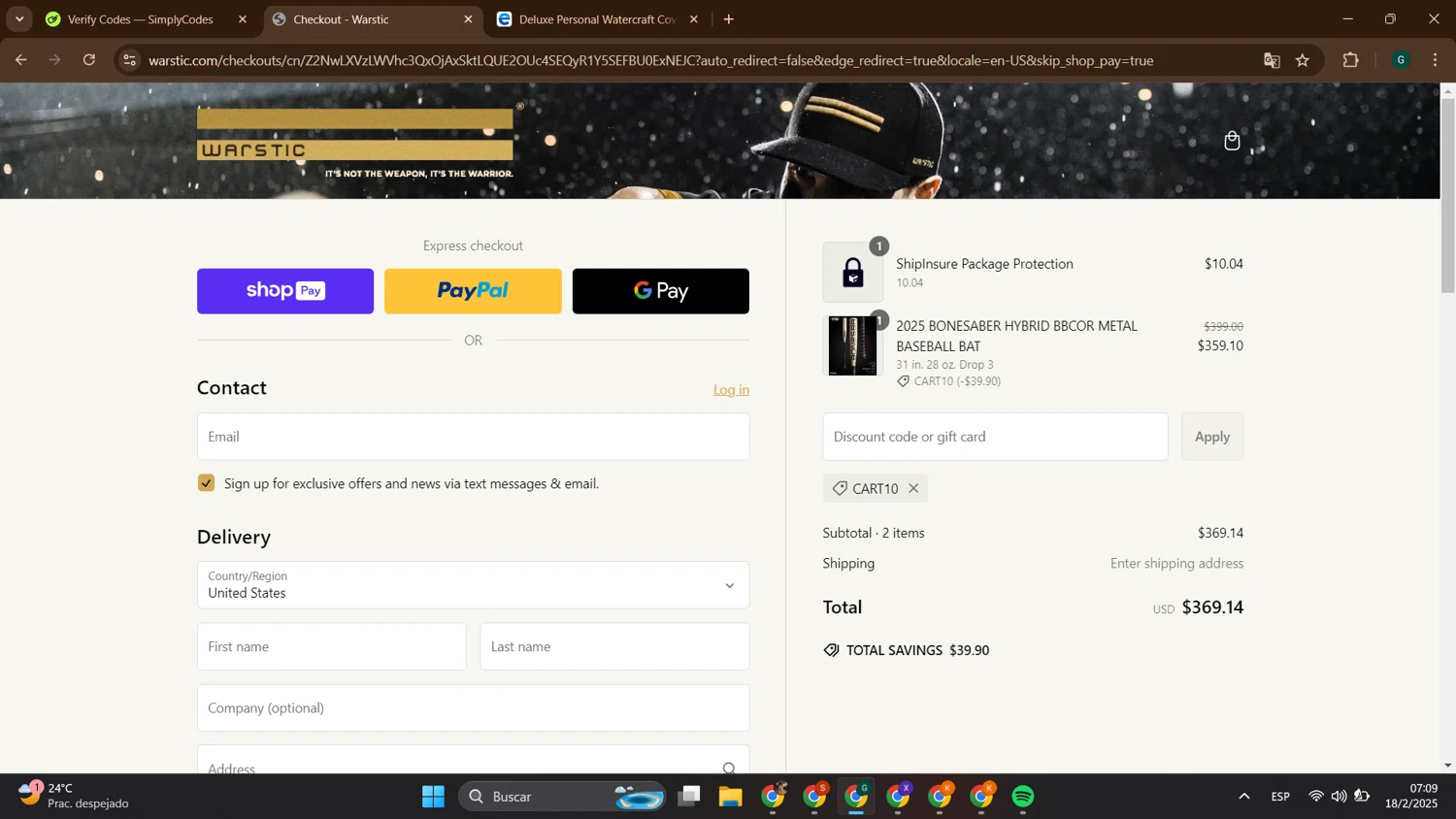Click the page vertical scrollbar

[1447, 194]
